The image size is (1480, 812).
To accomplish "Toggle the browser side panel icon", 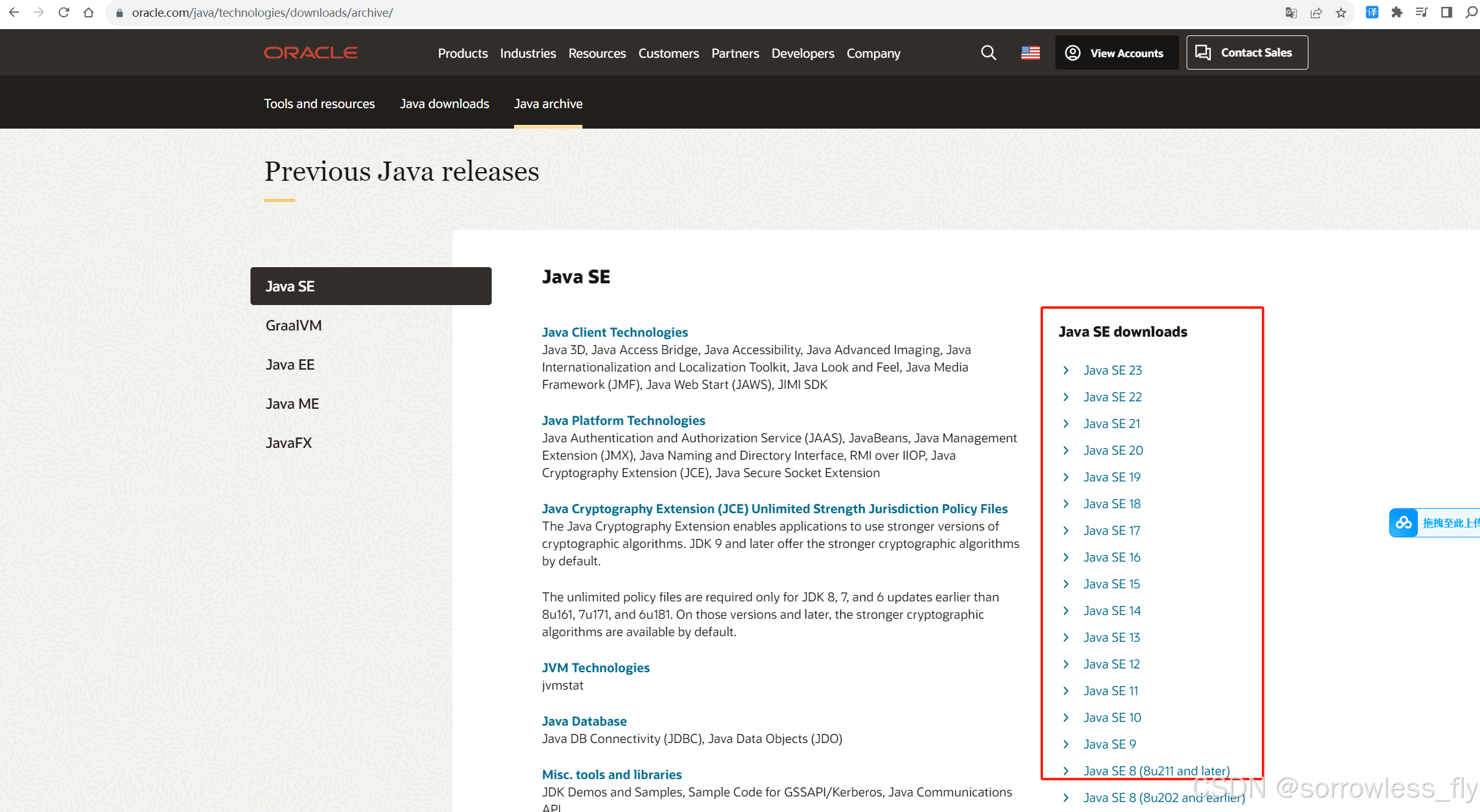I will 1446,12.
